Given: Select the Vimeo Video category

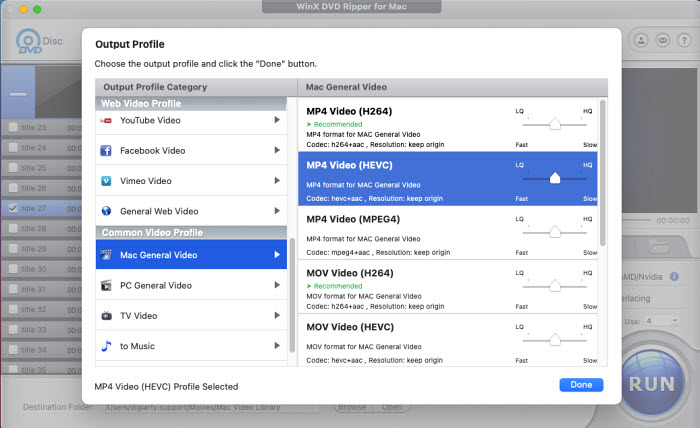Looking at the screenshot, I should pyautogui.click(x=191, y=181).
